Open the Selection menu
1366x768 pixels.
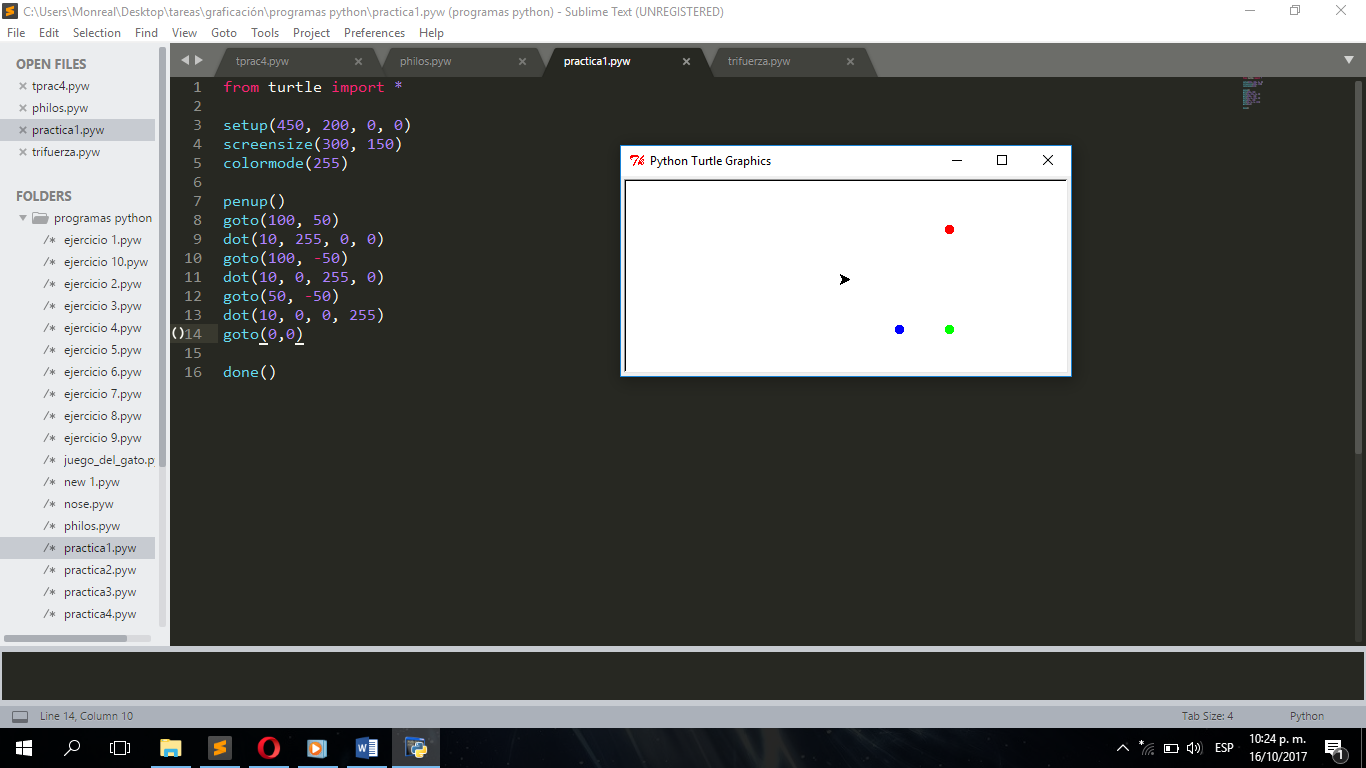[97, 33]
